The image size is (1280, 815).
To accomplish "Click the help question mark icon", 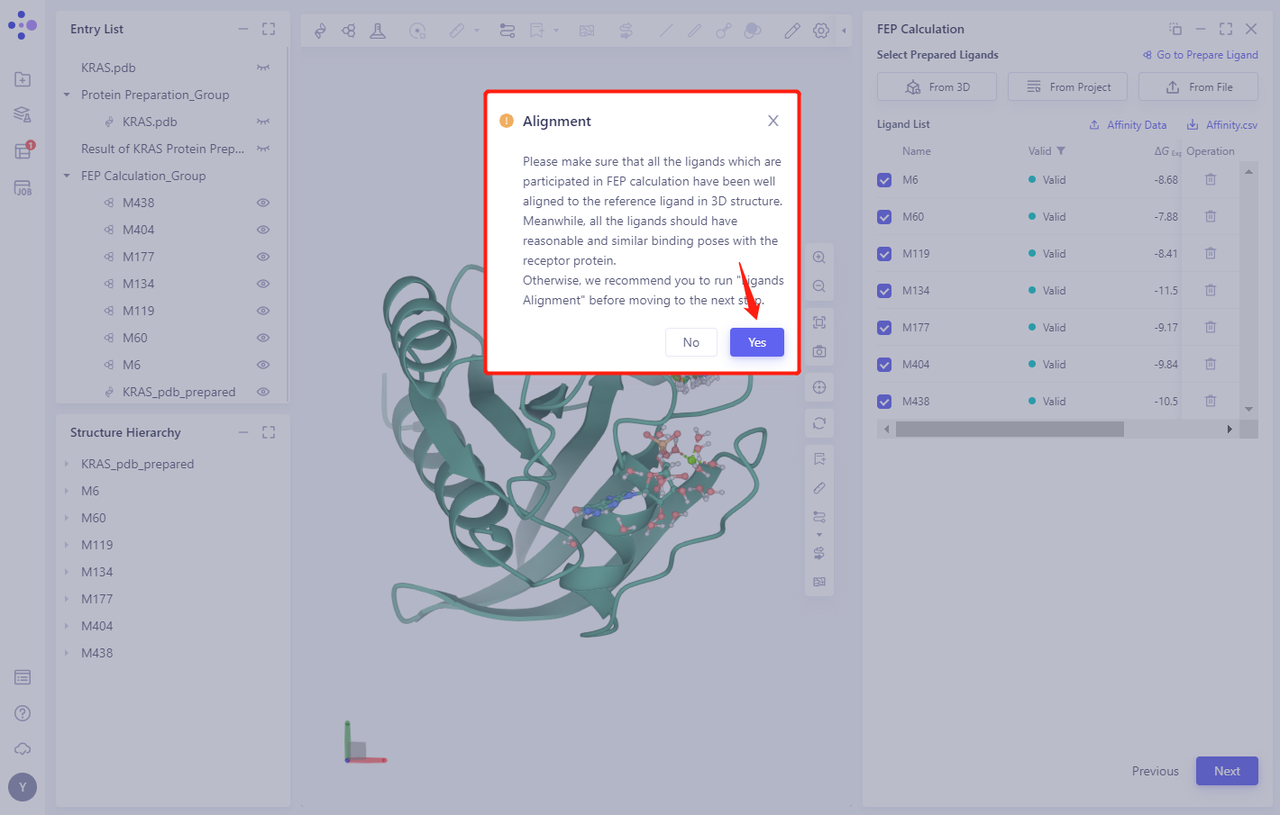I will pos(22,713).
